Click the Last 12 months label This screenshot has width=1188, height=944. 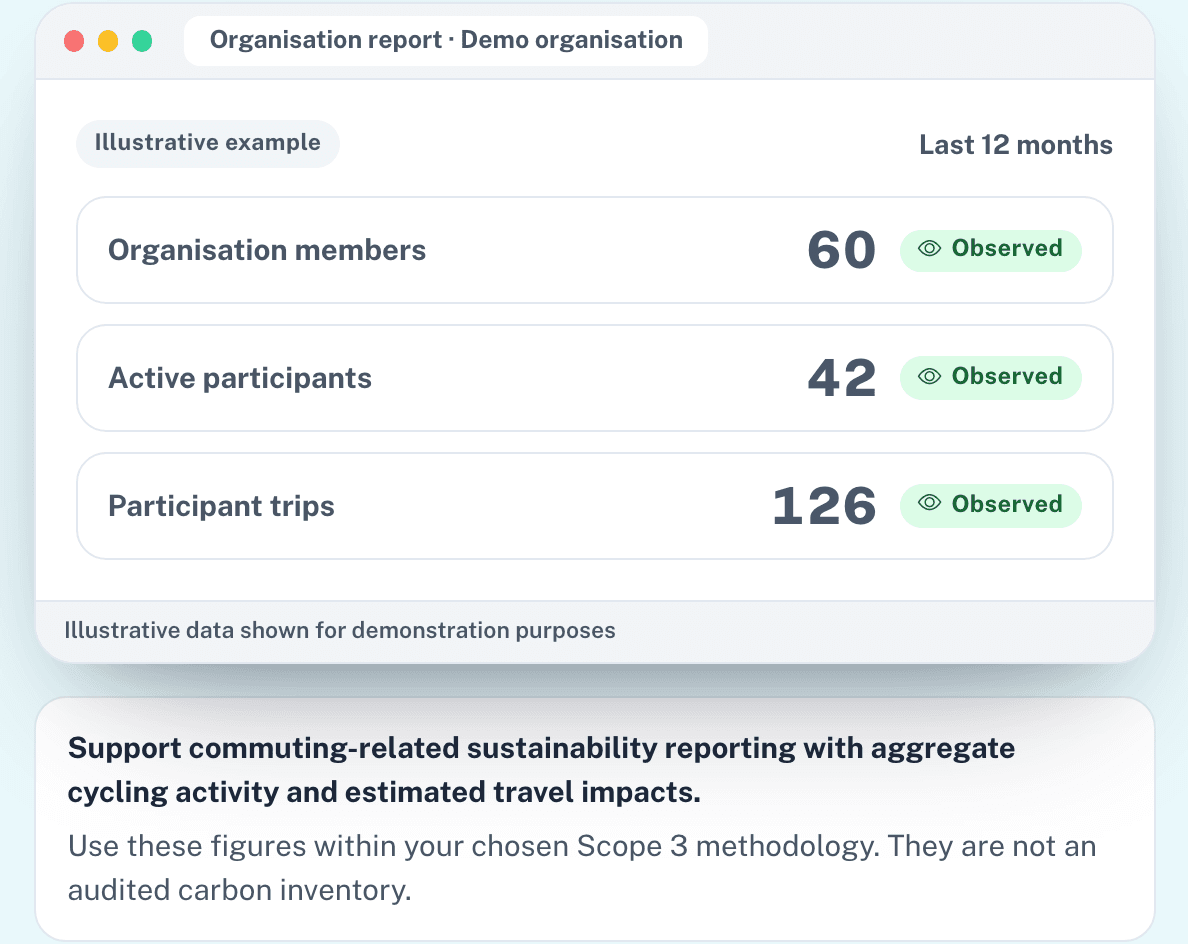(x=1015, y=145)
